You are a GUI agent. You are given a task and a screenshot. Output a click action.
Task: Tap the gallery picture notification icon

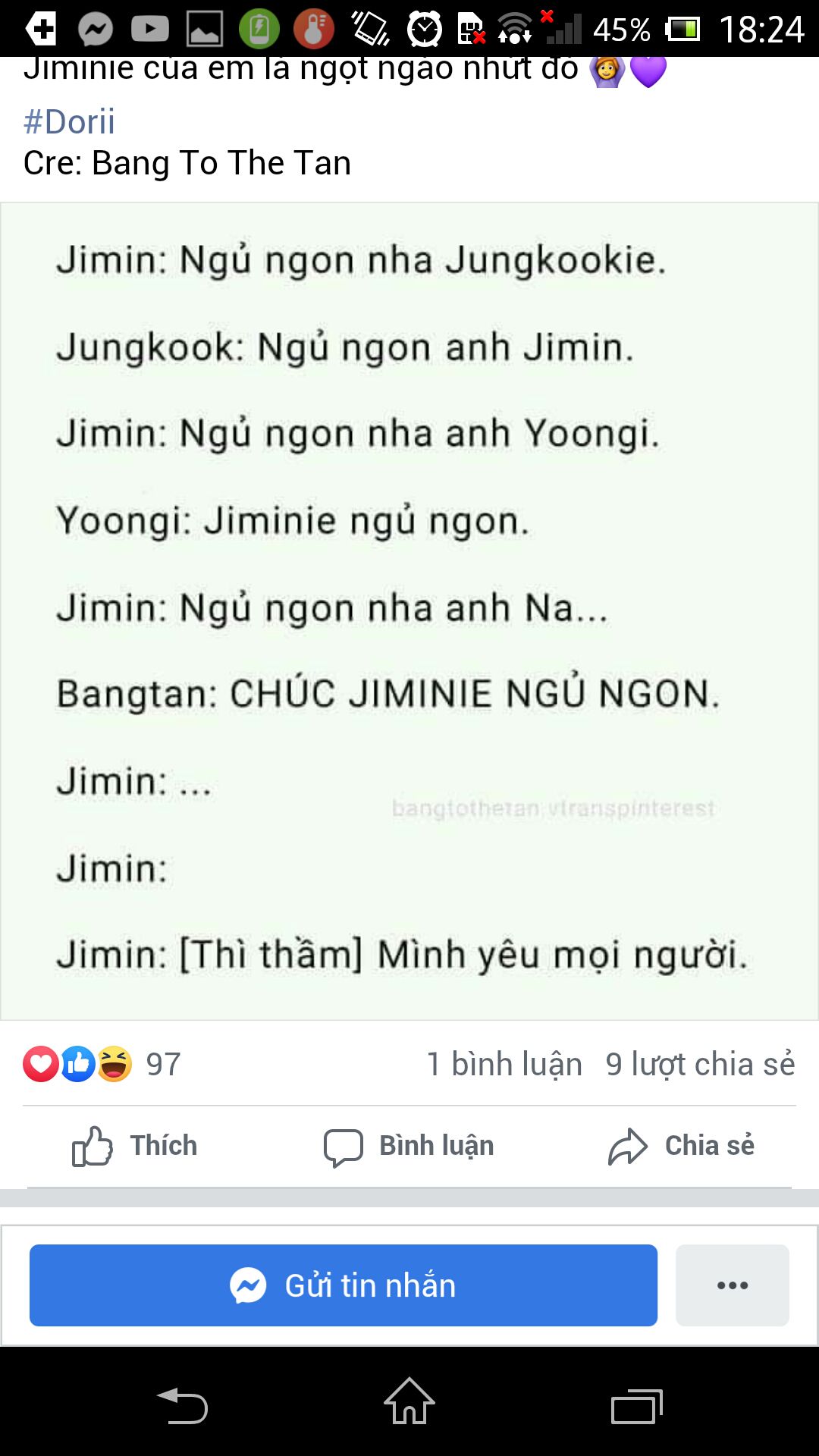click(x=205, y=30)
